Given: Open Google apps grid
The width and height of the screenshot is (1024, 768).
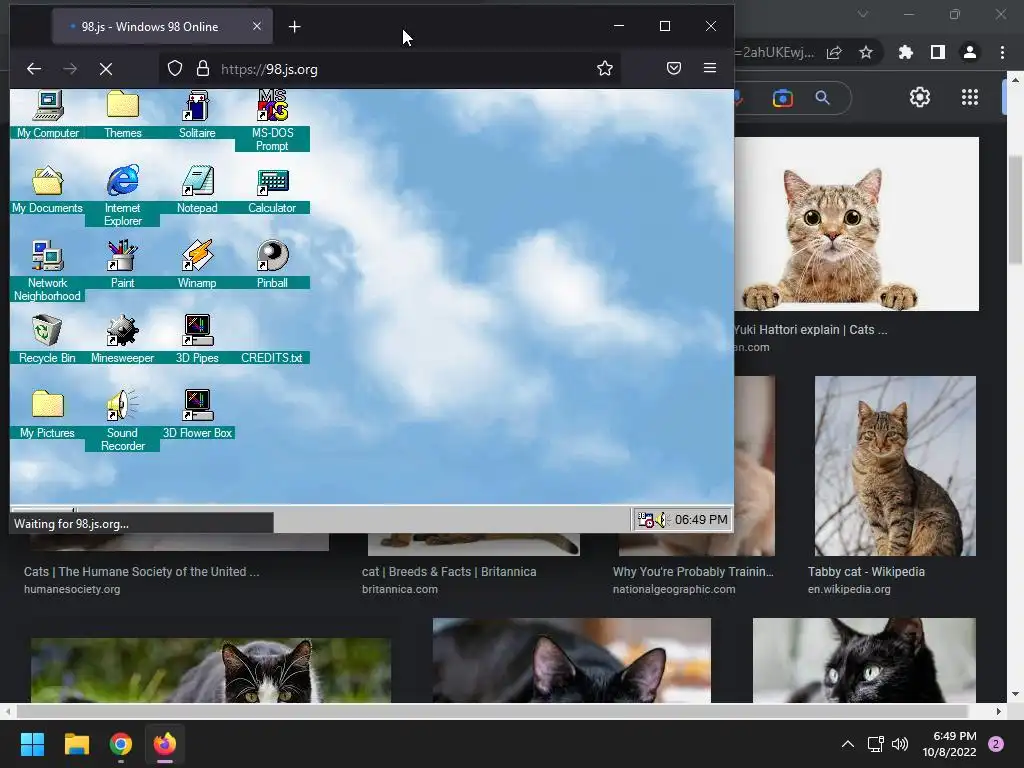Looking at the screenshot, I should pyautogui.click(x=970, y=97).
